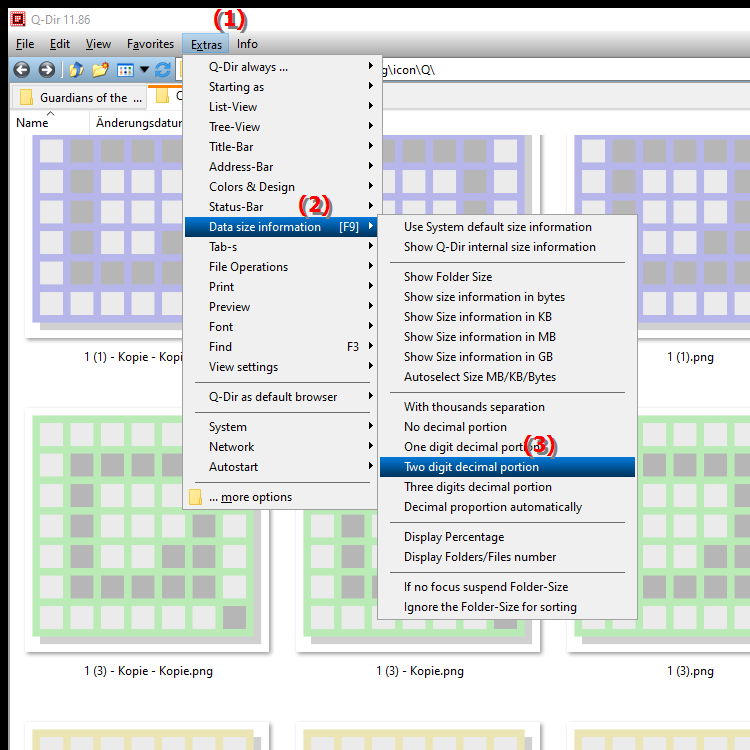Expand the List-View submenu

pos(282,107)
